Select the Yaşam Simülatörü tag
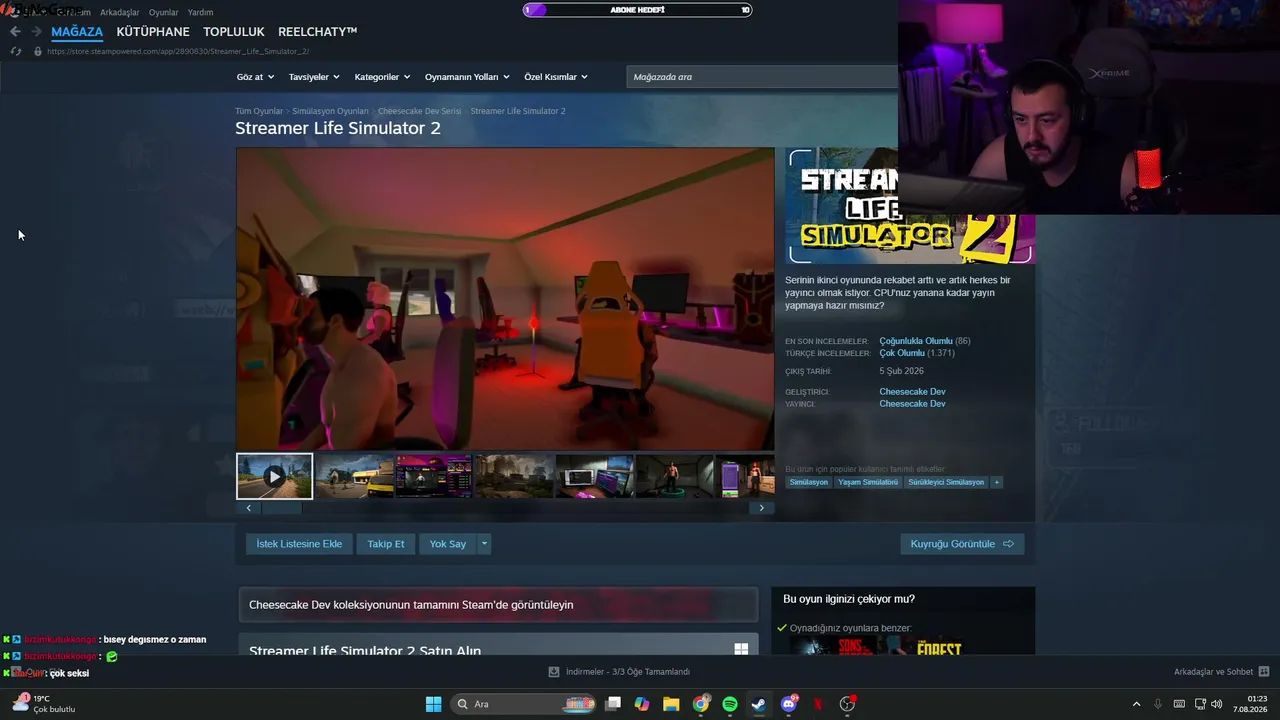The height and width of the screenshot is (720, 1280). tap(868, 482)
